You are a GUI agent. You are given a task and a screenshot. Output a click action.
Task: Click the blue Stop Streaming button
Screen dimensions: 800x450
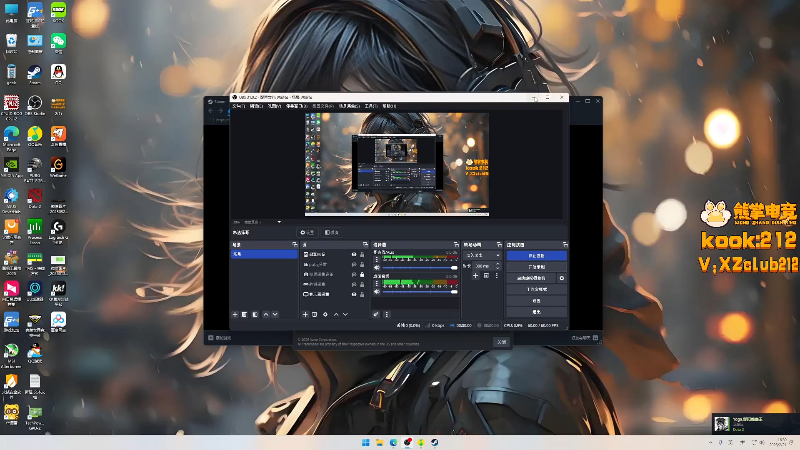tap(536, 256)
